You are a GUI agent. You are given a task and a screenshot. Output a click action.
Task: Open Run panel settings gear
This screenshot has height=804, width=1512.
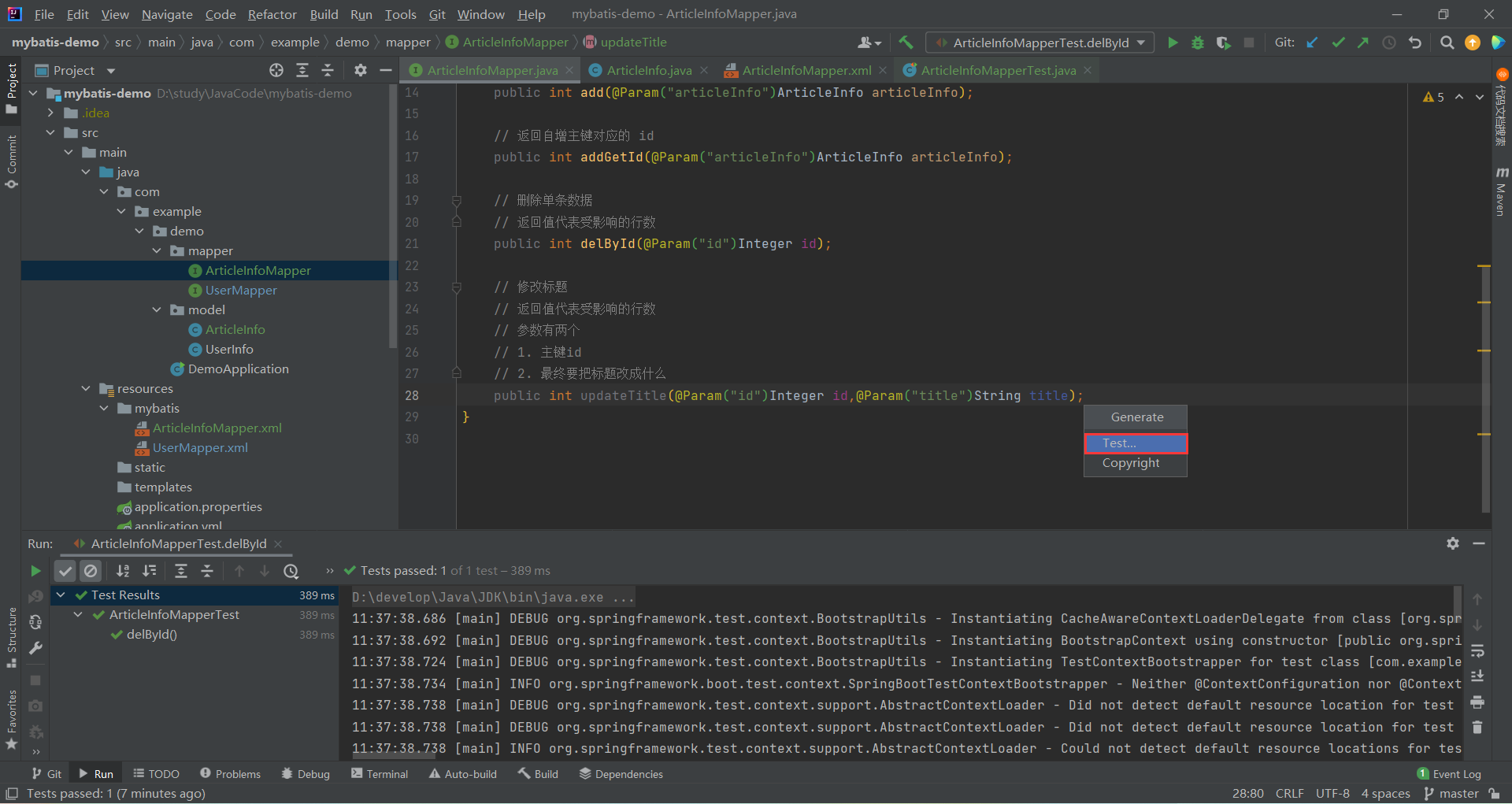tap(1453, 543)
